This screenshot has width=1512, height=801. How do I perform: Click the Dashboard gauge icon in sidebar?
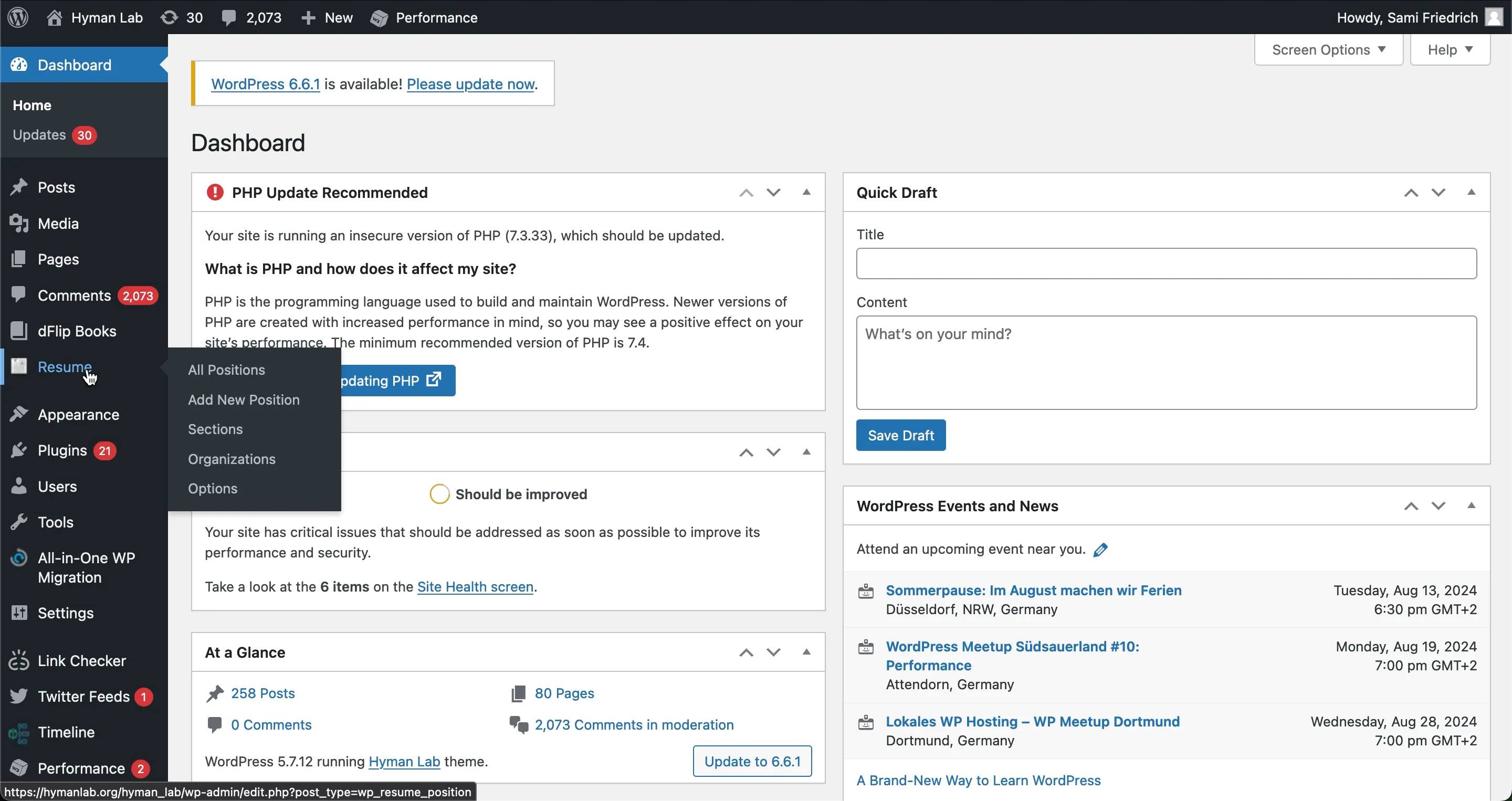pos(19,65)
